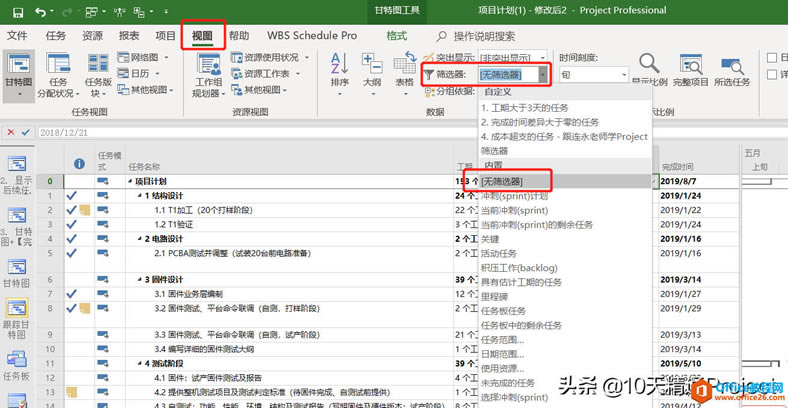Click the Selected Tasks (所选任务) zoom button
Viewport: 788px width, 408px height.
coord(732,70)
